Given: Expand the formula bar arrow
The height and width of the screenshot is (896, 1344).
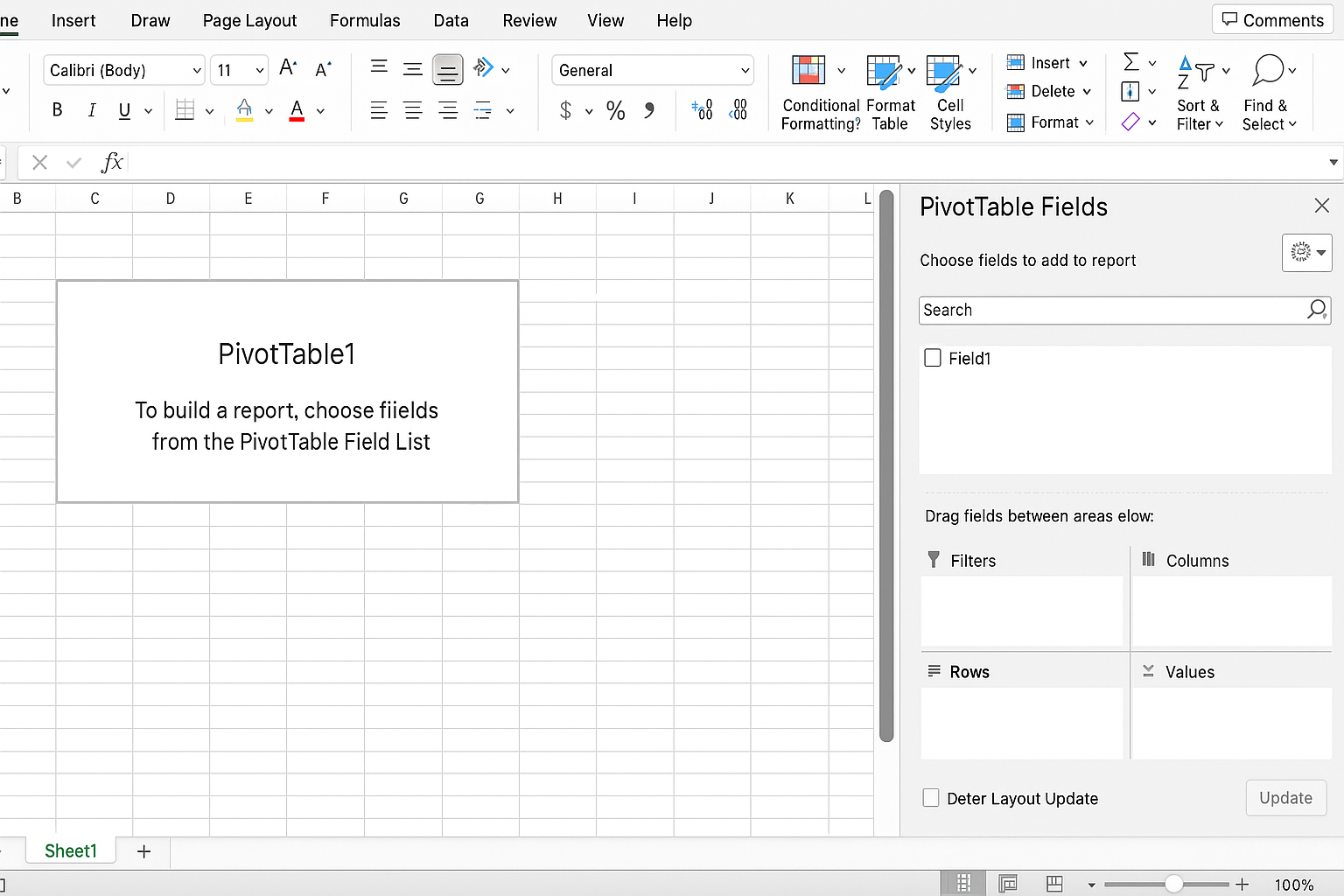Looking at the screenshot, I should [x=1333, y=162].
